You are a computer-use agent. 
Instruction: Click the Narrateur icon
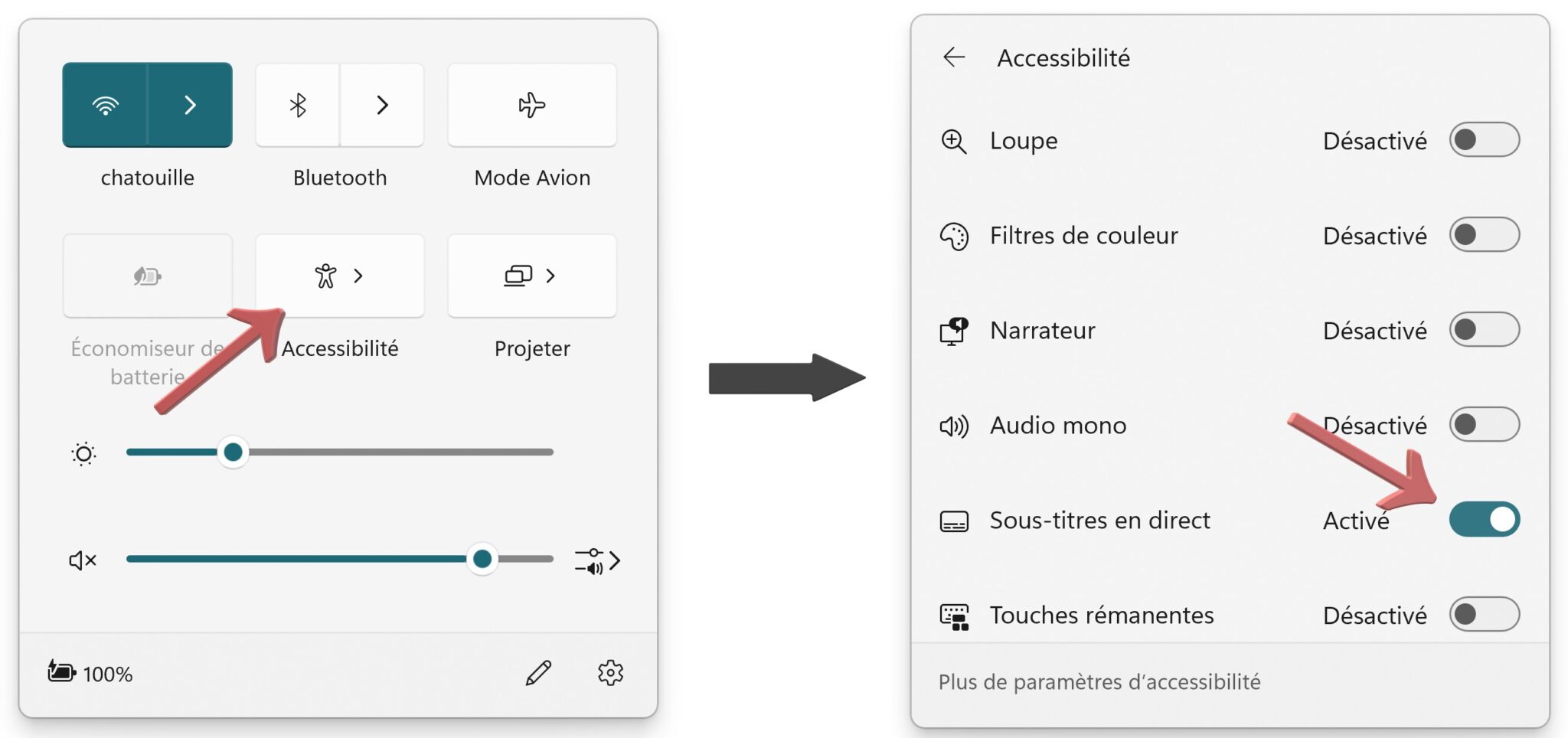click(x=954, y=331)
